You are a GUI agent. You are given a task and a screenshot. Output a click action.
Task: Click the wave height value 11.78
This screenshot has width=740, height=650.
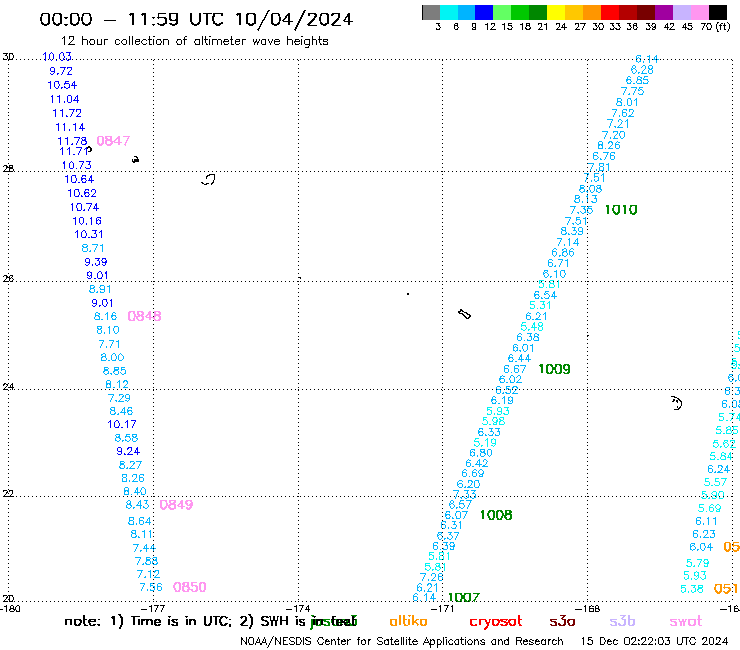pos(72,141)
